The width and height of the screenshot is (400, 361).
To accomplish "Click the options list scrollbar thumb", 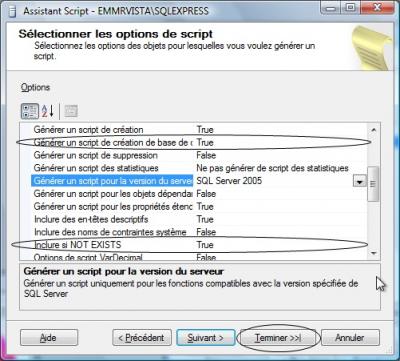I will tap(373, 184).
